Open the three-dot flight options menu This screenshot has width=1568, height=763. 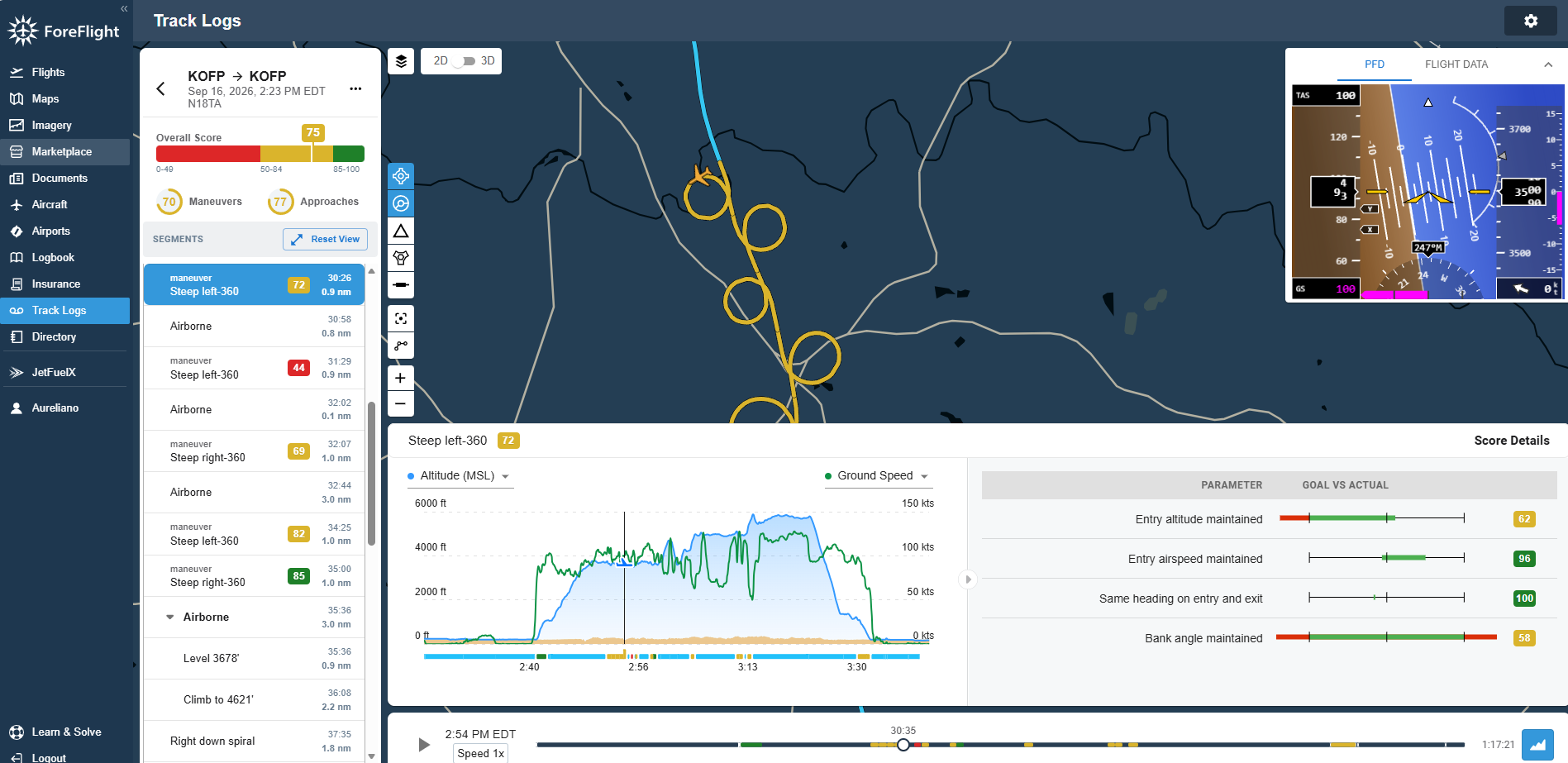pos(355,88)
